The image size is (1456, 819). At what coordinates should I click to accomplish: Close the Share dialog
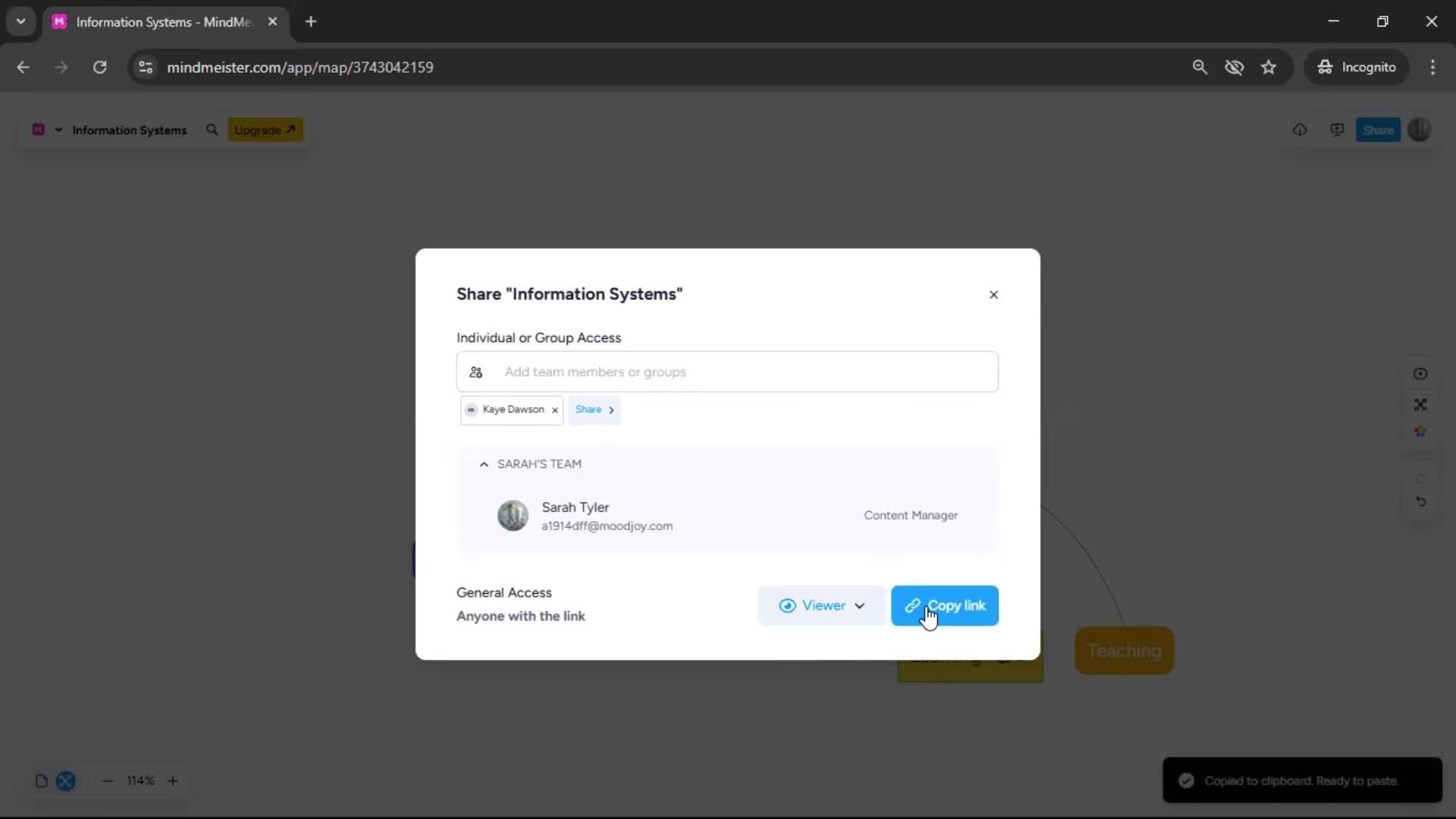pyautogui.click(x=993, y=294)
